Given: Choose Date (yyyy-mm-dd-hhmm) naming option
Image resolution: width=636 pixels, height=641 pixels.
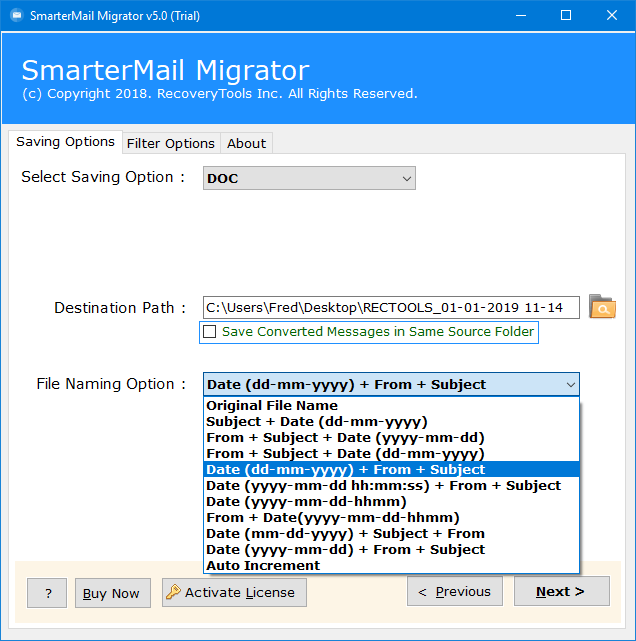Looking at the screenshot, I should 391,501.
